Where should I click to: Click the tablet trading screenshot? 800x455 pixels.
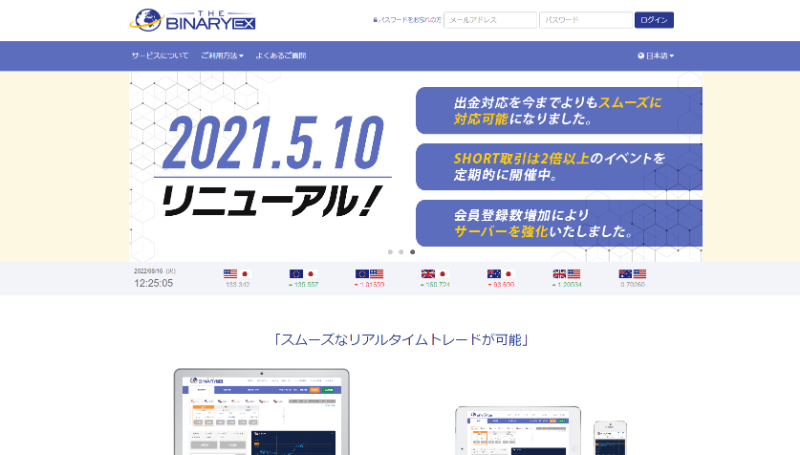click(x=518, y=431)
